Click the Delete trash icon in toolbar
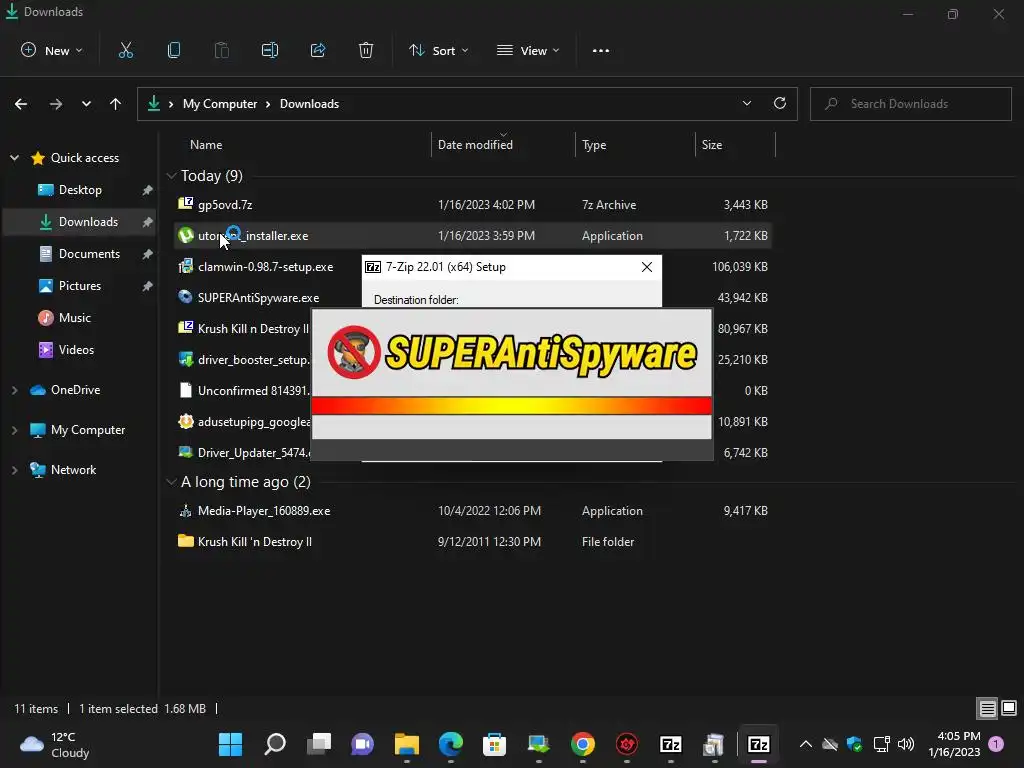 point(366,50)
